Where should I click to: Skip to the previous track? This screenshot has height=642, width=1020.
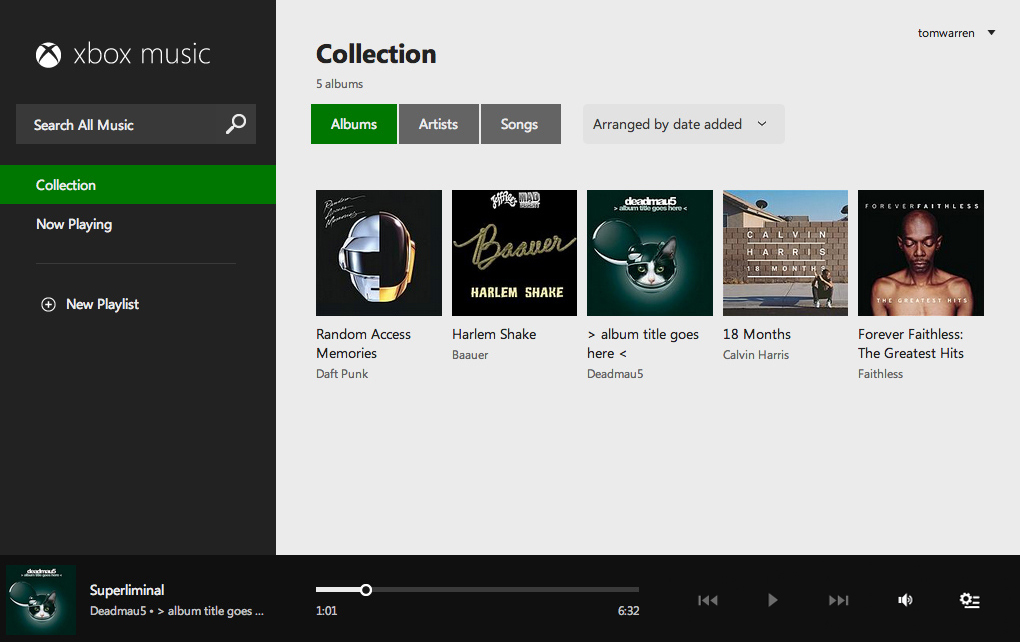[x=708, y=600]
